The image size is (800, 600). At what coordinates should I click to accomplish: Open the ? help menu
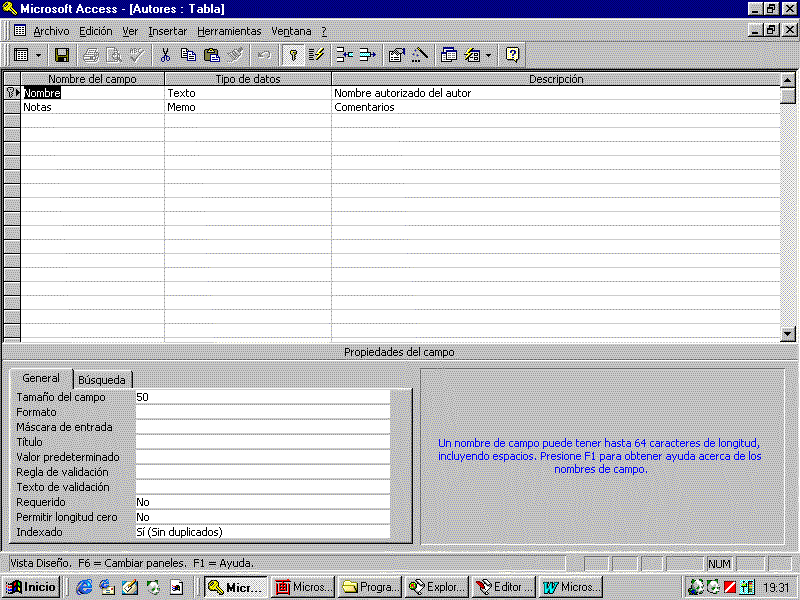pyautogui.click(x=324, y=31)
